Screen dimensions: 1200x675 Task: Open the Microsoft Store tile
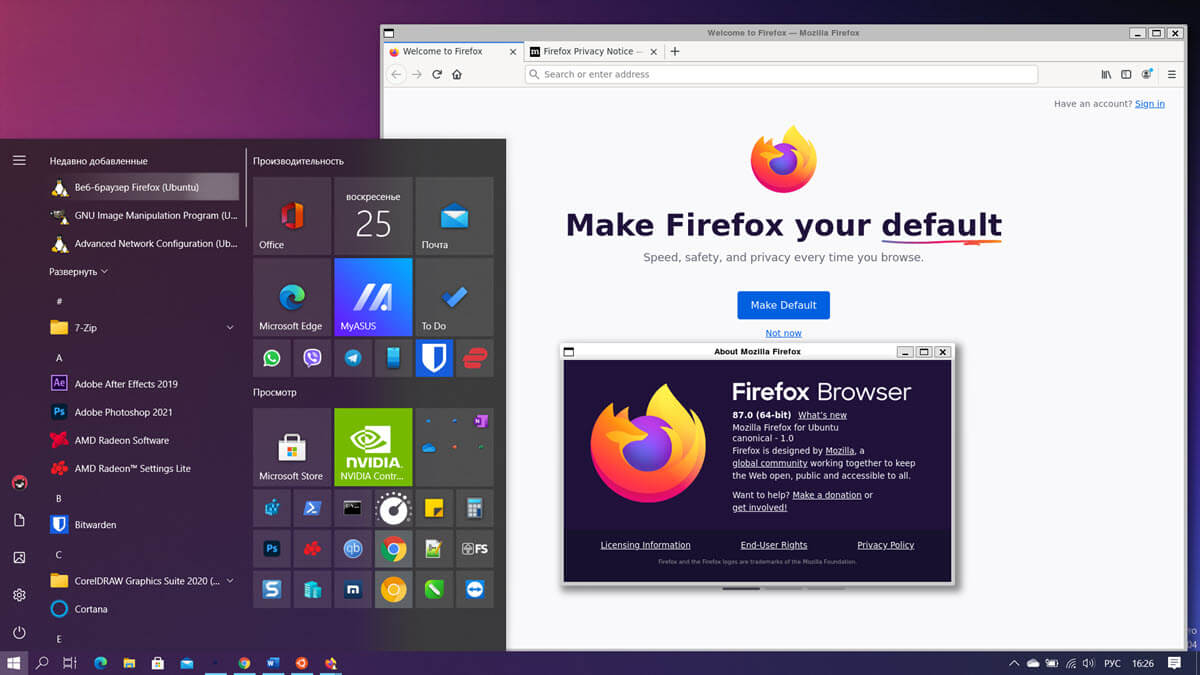(292, 447)
